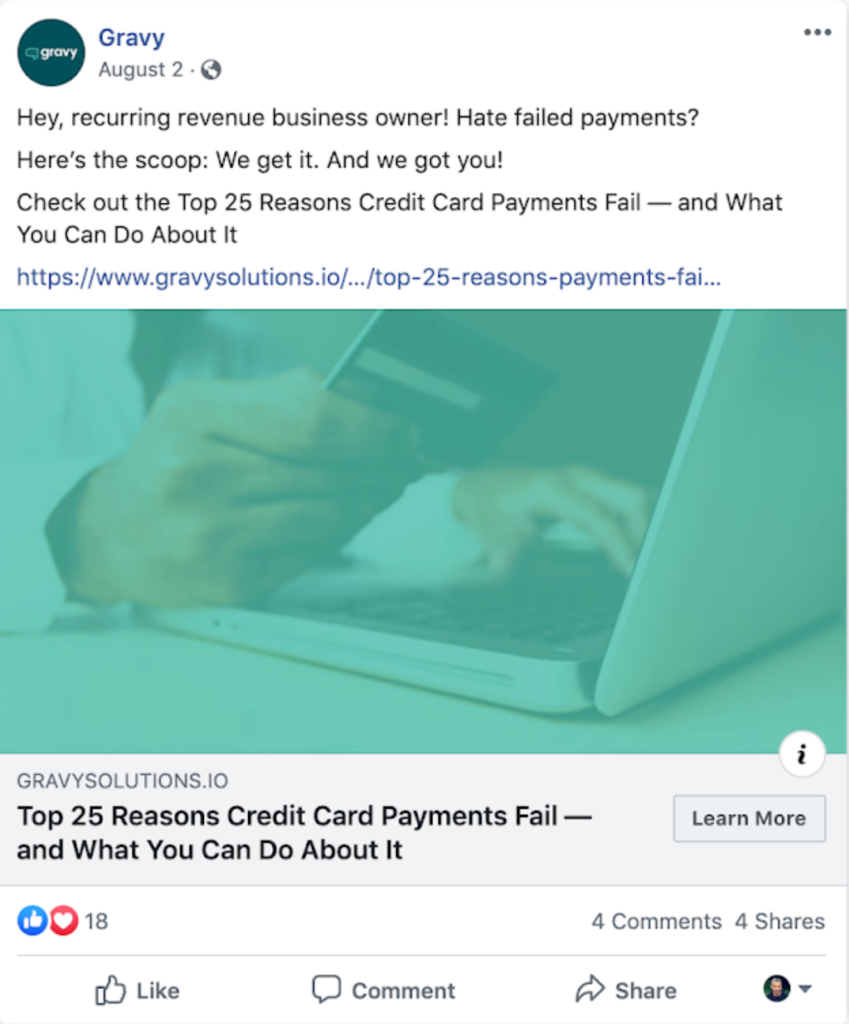Click the Learn More button
The width and height of the screenshot is (849, 1024).
click(749, 818)
